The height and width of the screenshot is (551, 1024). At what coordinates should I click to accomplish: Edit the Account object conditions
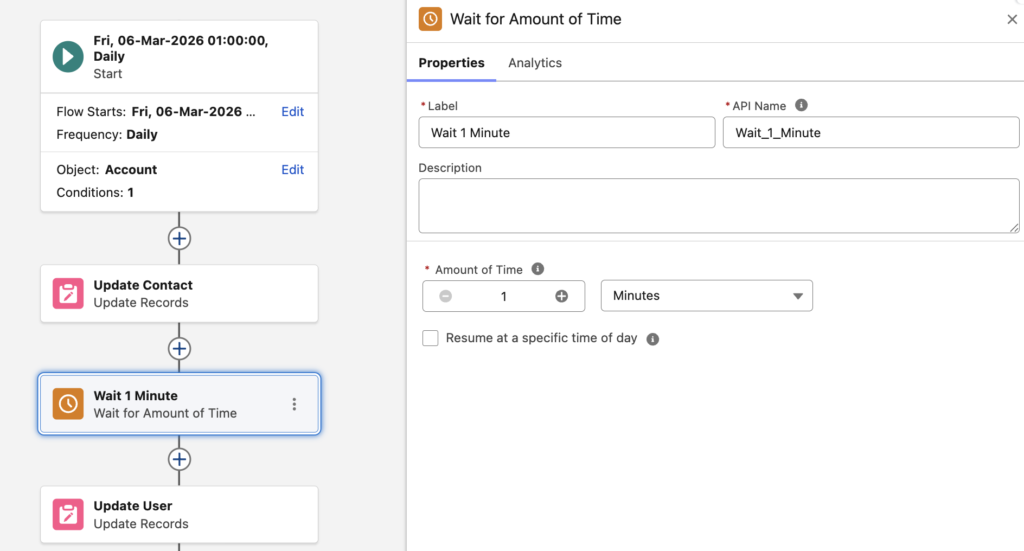tap(292, 170)
